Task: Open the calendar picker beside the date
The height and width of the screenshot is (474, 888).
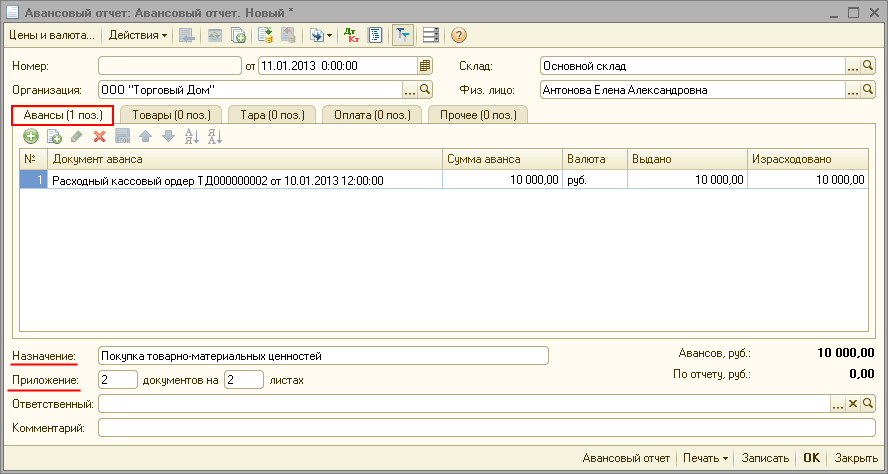Action: 425,66
